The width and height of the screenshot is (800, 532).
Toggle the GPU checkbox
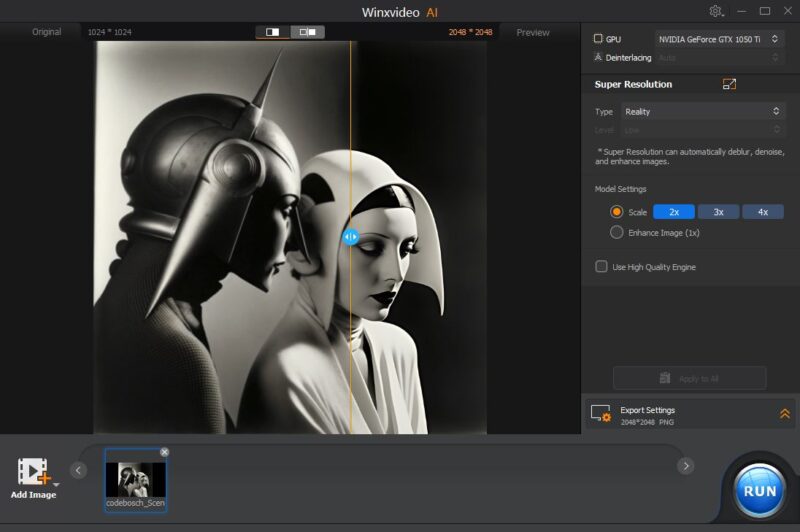tap(598, 39)
